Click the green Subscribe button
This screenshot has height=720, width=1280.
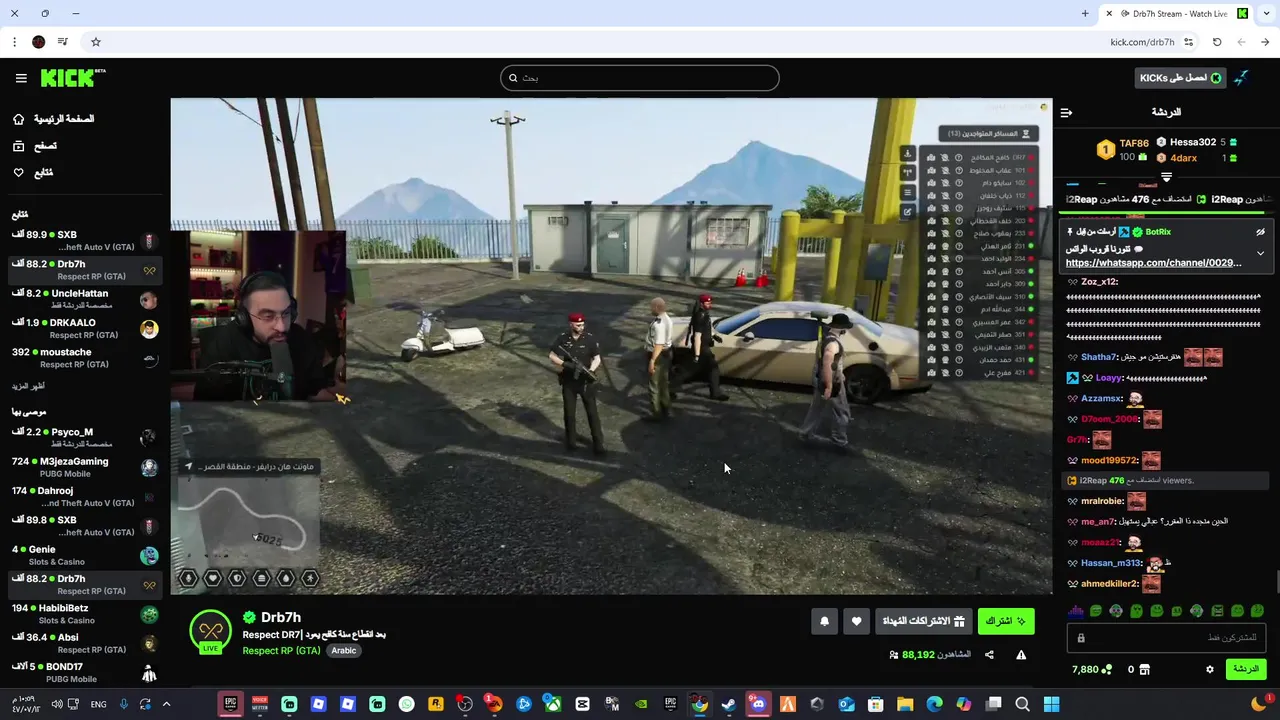click(1005, 621)
